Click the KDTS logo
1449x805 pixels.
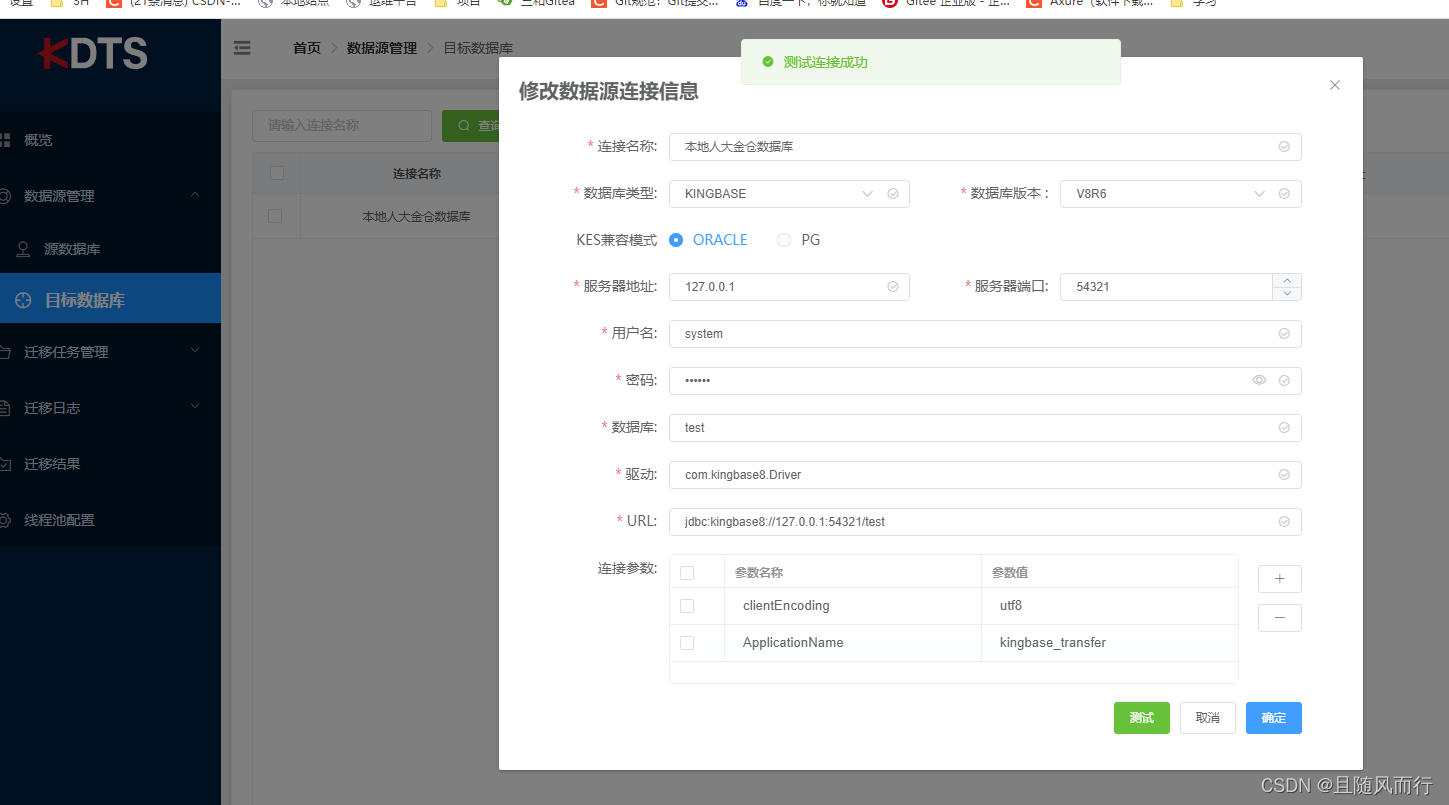click(93, 53)
